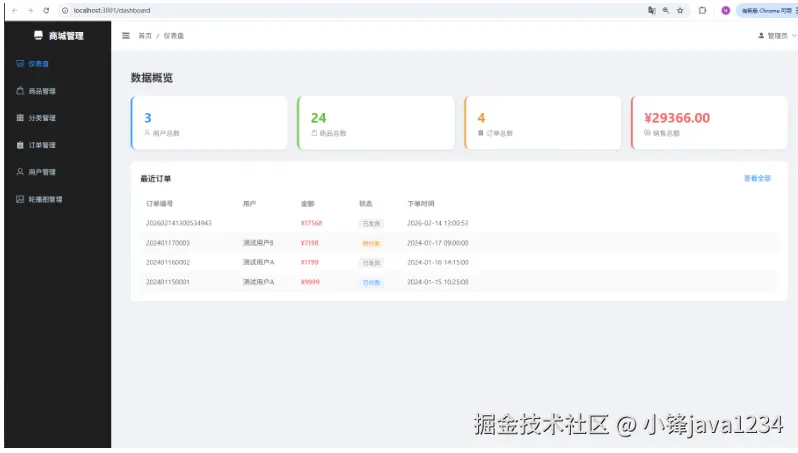Click the admin user icon in header
This screenshot has width=798, height=453.
(761, 36)
